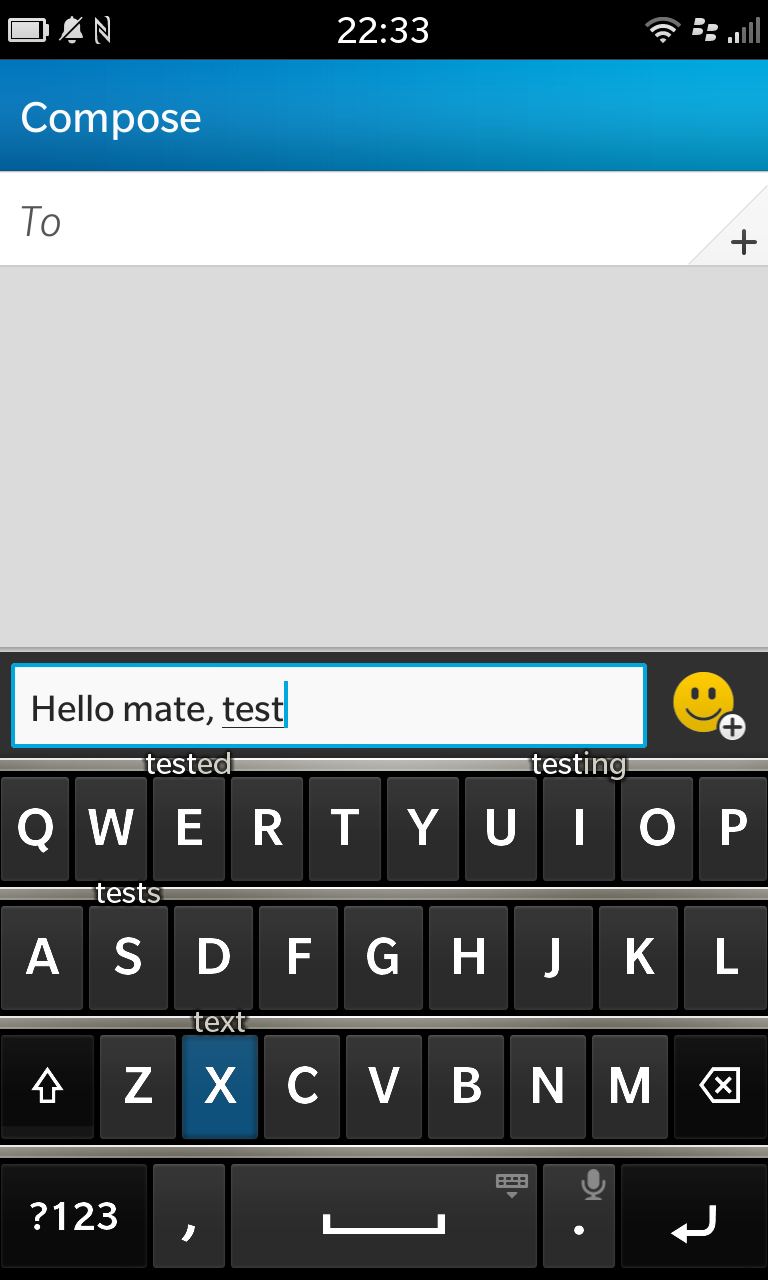
Task: Click the message text field
Action: point(329,706)
